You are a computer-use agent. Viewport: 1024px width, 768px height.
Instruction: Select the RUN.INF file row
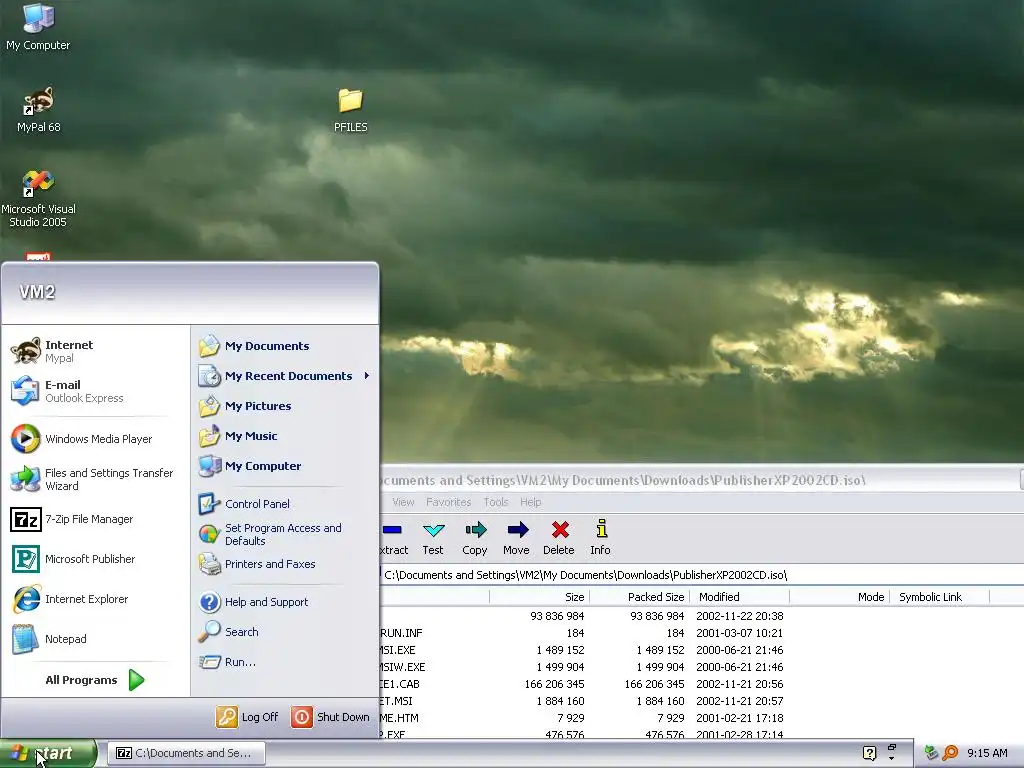pyautogui.click(x=701, y=633)
